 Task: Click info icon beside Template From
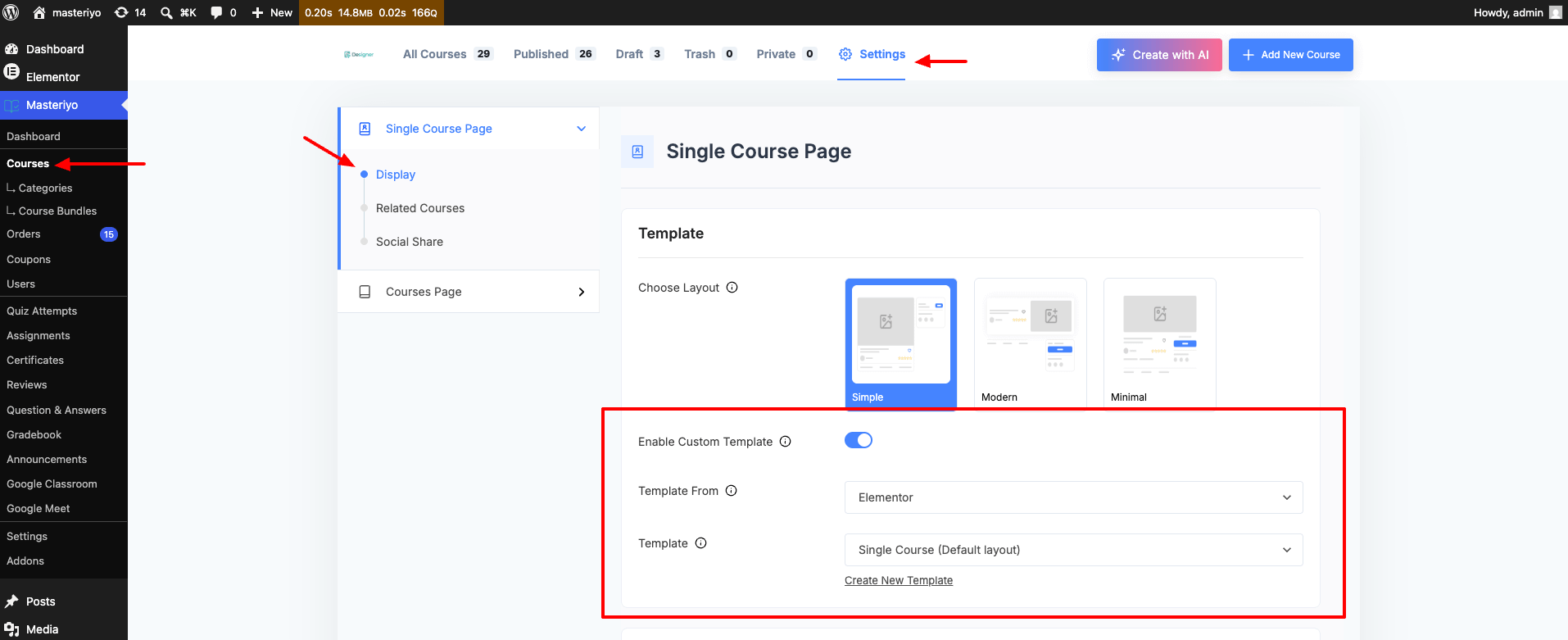point(732,491)
